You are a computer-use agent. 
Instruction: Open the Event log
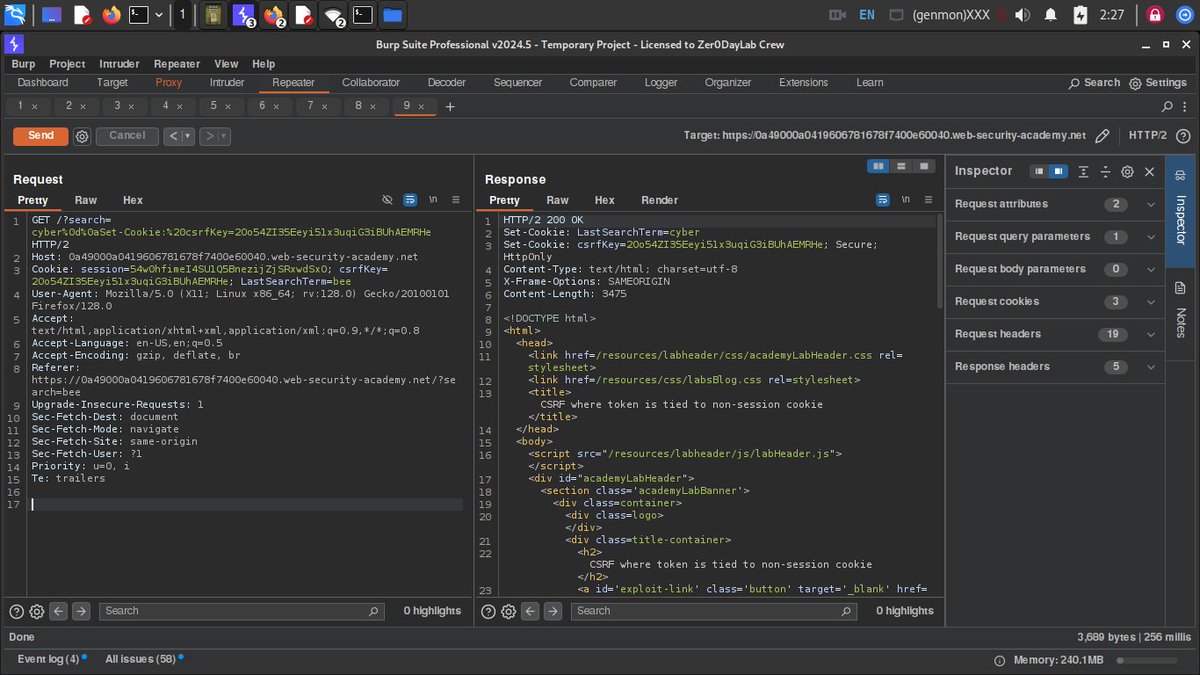coord(48,659)
